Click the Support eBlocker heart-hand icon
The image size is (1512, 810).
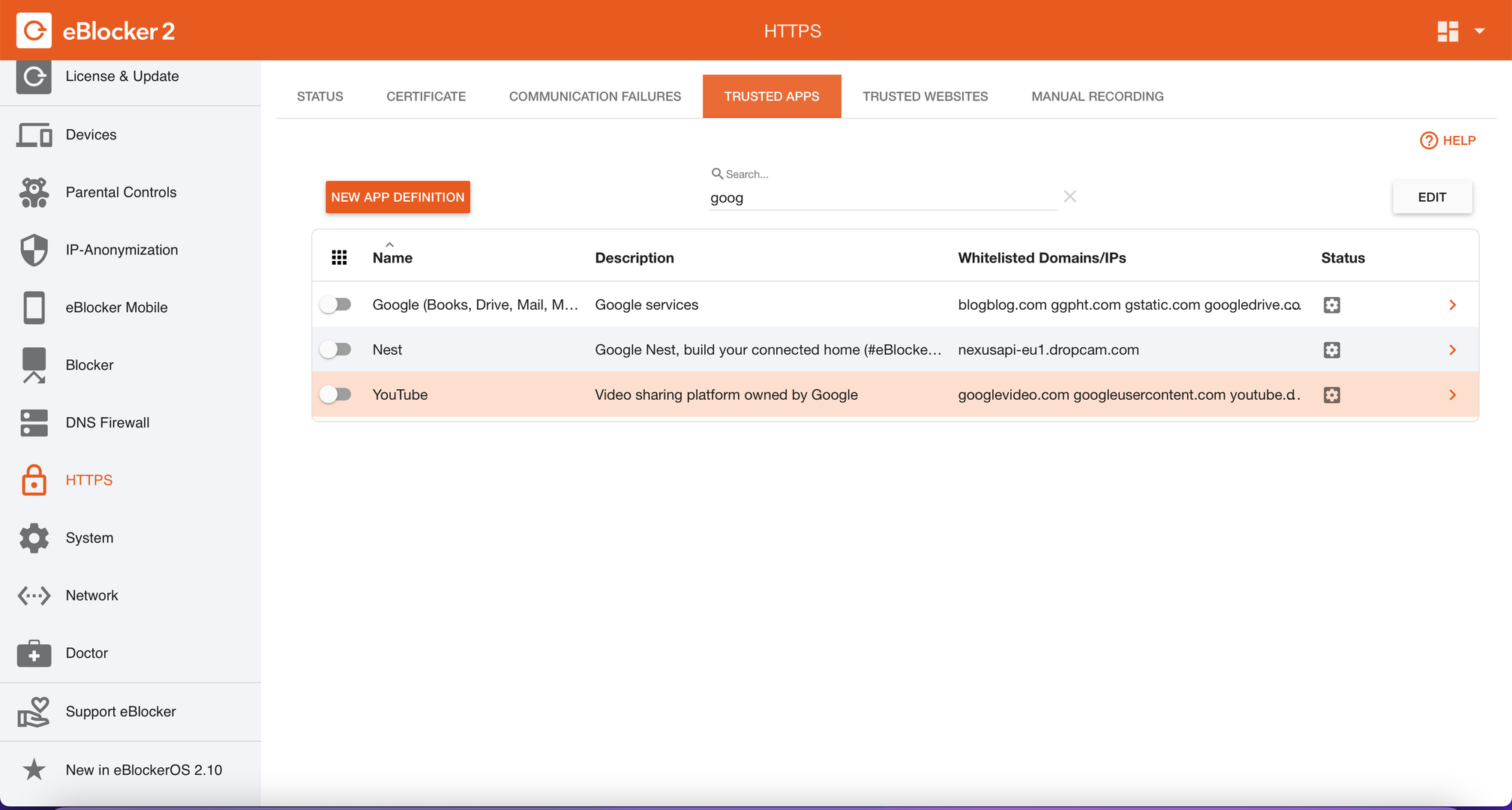point(34,712)
